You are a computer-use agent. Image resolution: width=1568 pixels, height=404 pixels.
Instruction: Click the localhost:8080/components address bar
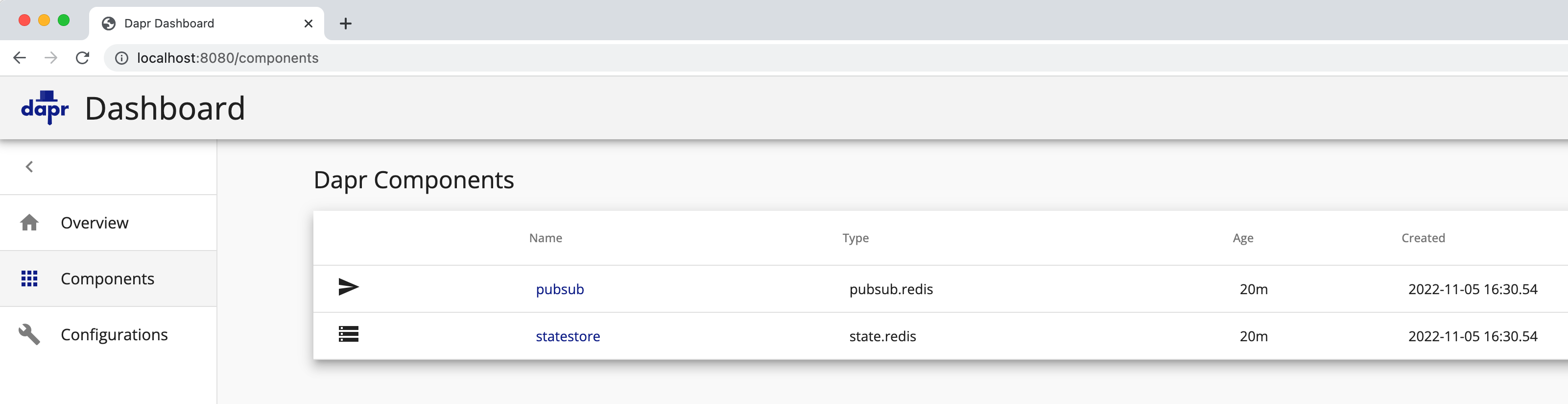(228, 58)
